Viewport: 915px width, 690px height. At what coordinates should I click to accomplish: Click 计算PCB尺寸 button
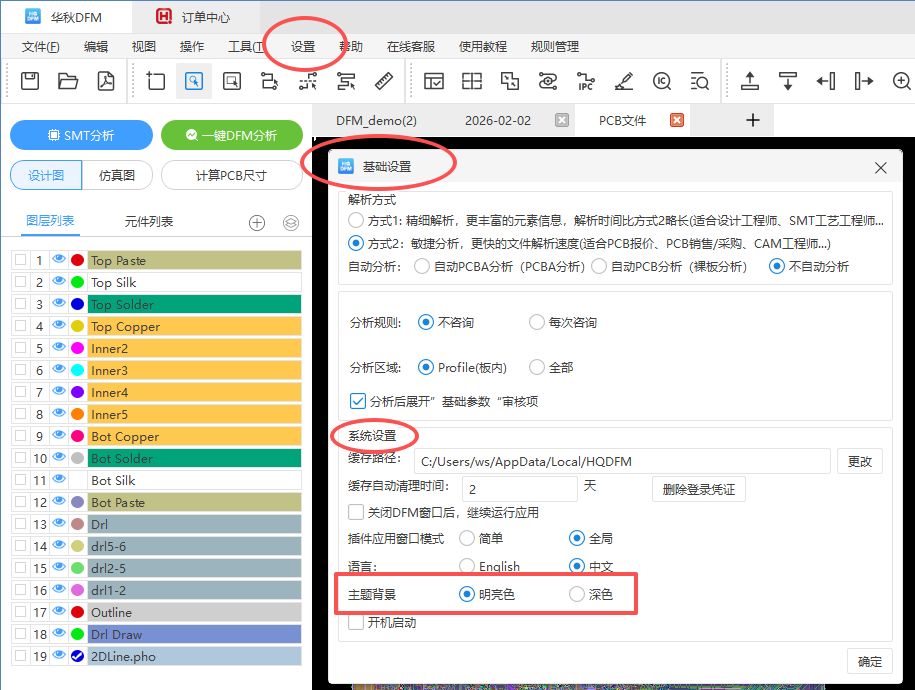231,175
